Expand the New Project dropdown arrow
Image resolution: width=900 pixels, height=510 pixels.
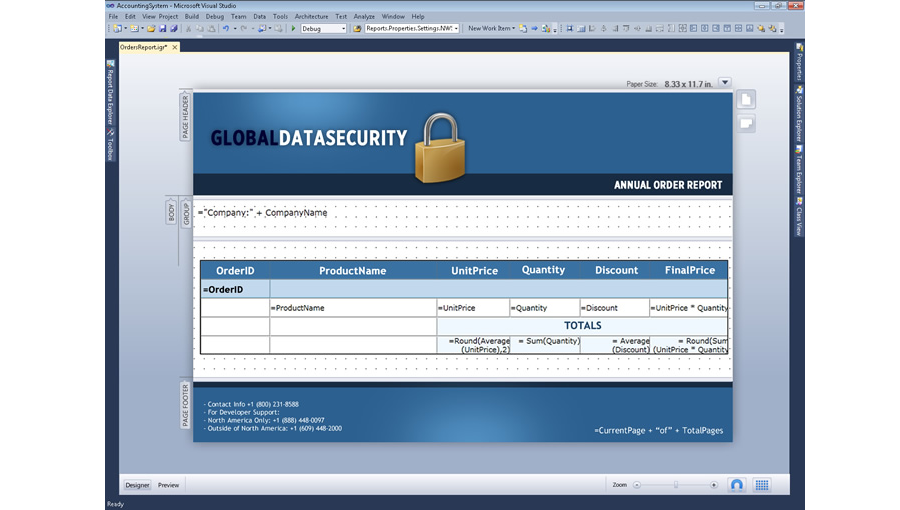coord(125,28)
